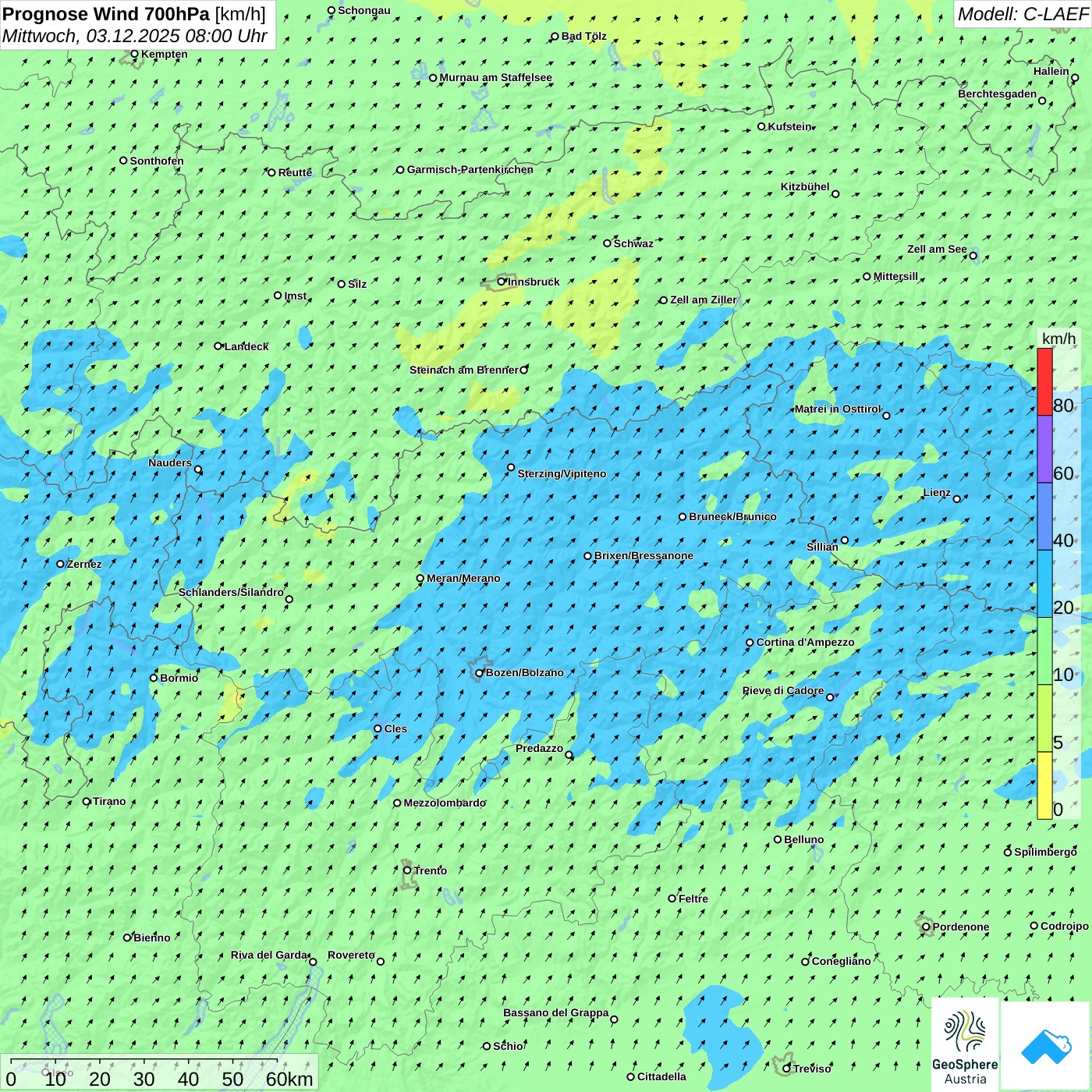Click the 'Pieve di Cadore' label
The height and width of the screenshot is (1092, 1092).
[783, 690]
